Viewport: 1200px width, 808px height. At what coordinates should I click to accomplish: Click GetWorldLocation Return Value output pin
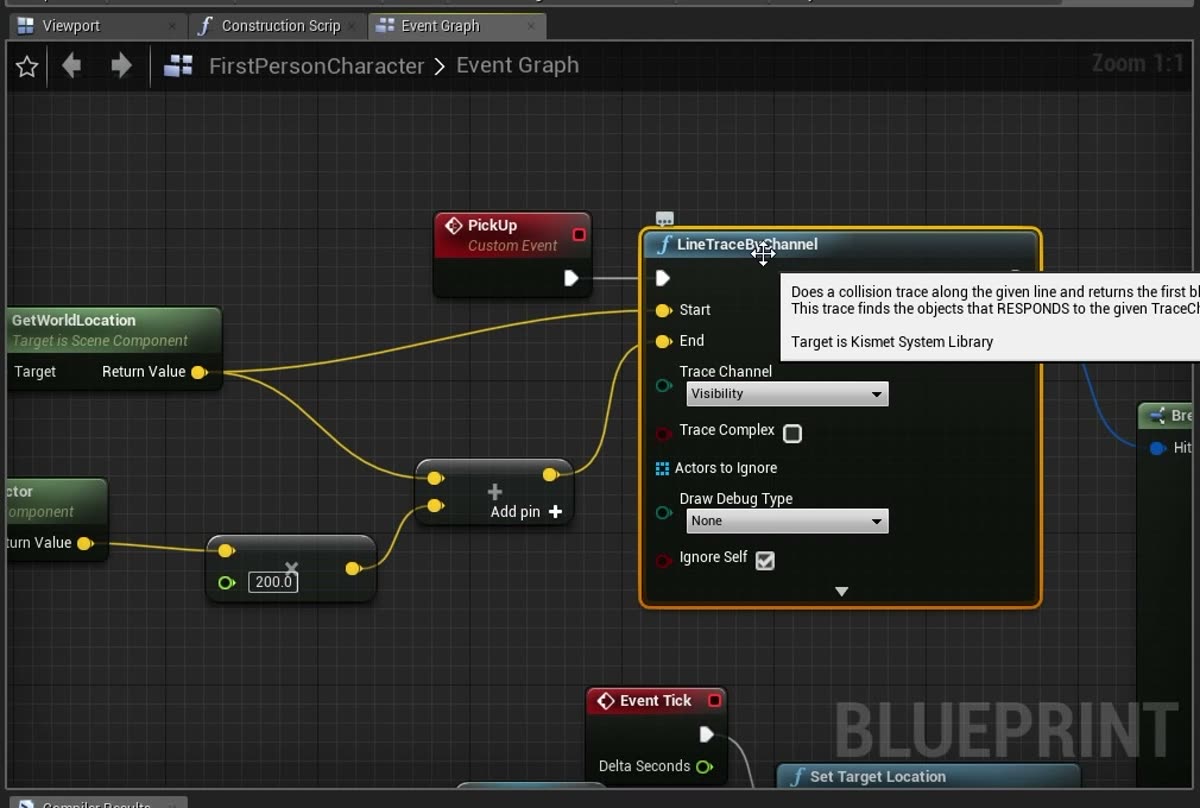coord(199,372)
